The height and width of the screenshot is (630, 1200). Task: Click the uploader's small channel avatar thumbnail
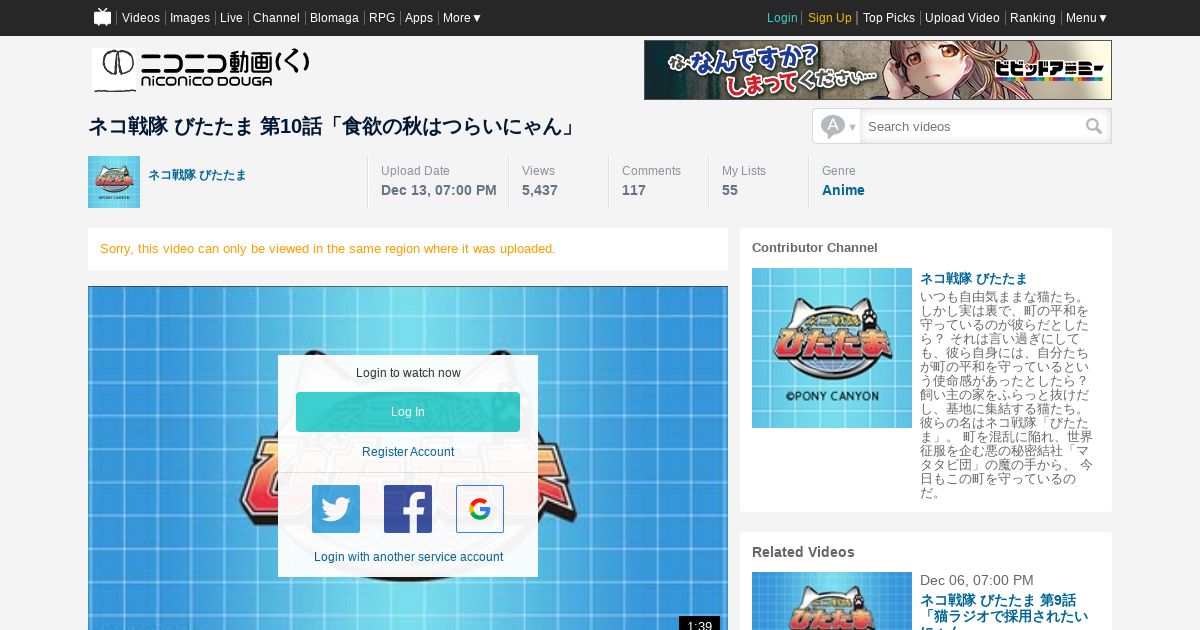click(x=114, y=182)
